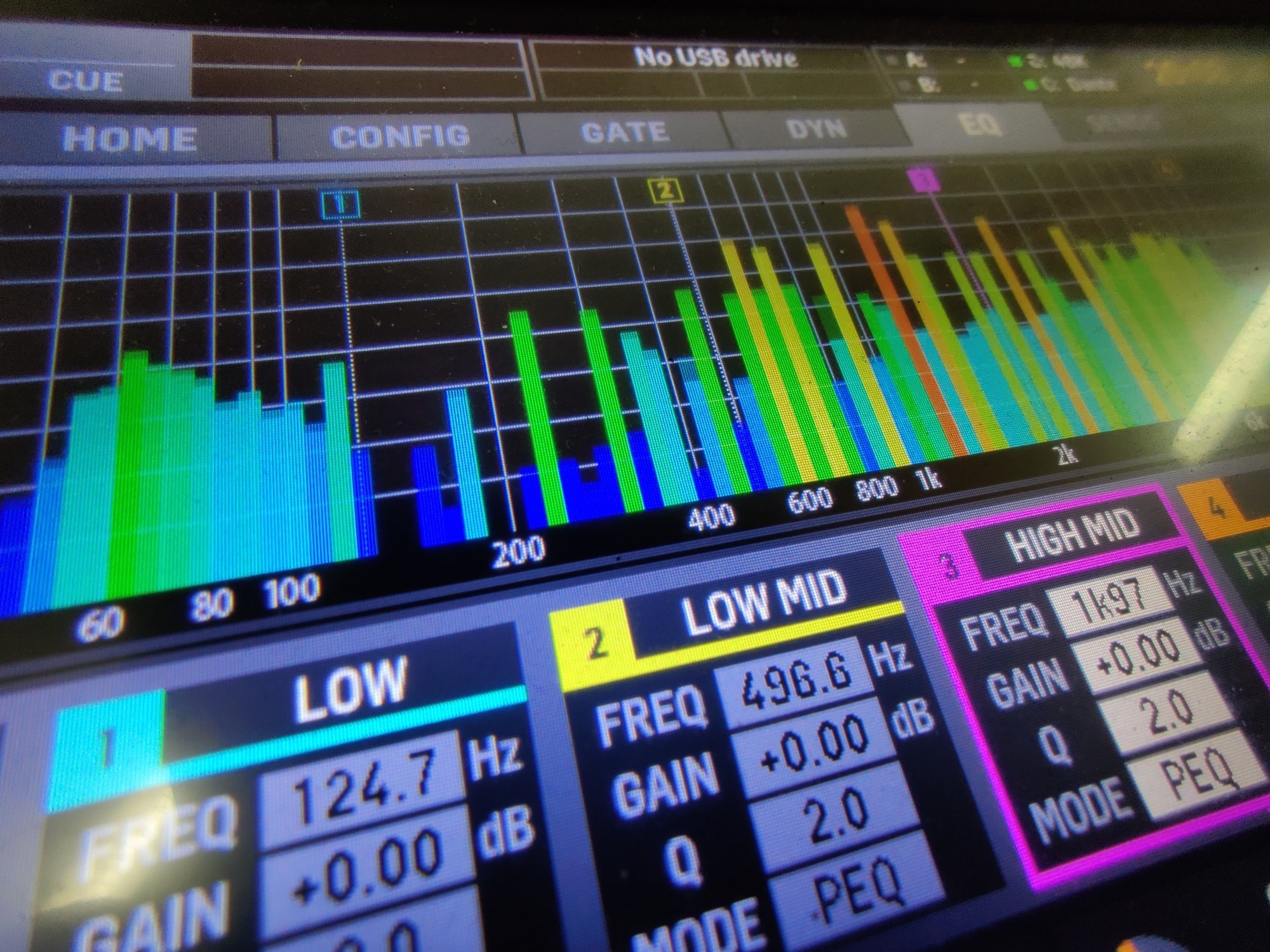Click the 1k frequency axis label
Screen dimensions: 1270x952
tap(928, 480)
